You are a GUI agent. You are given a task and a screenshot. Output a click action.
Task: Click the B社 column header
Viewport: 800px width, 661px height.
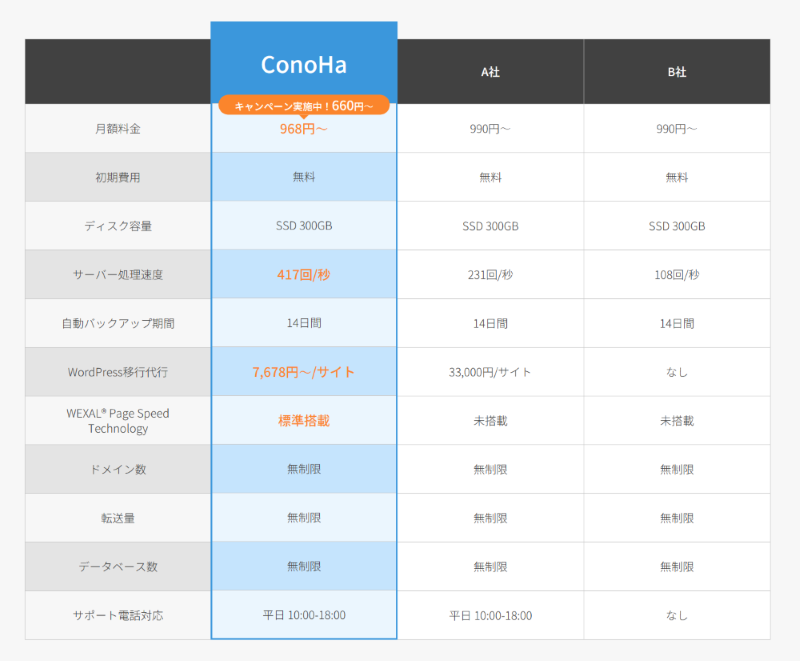pos(677,72)
